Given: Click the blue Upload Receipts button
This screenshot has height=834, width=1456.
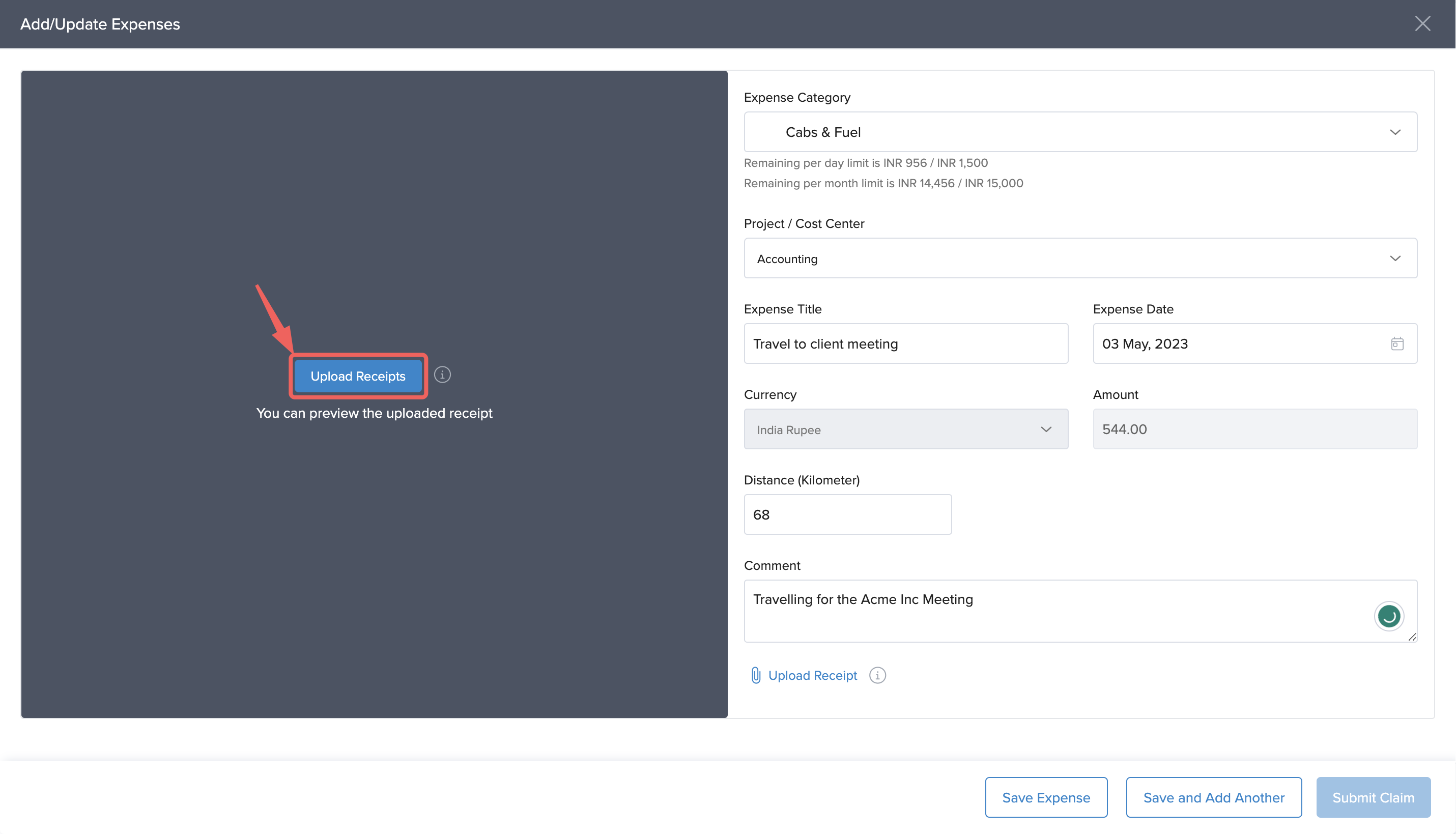Looking at the screenshot, I should [358, 377].
